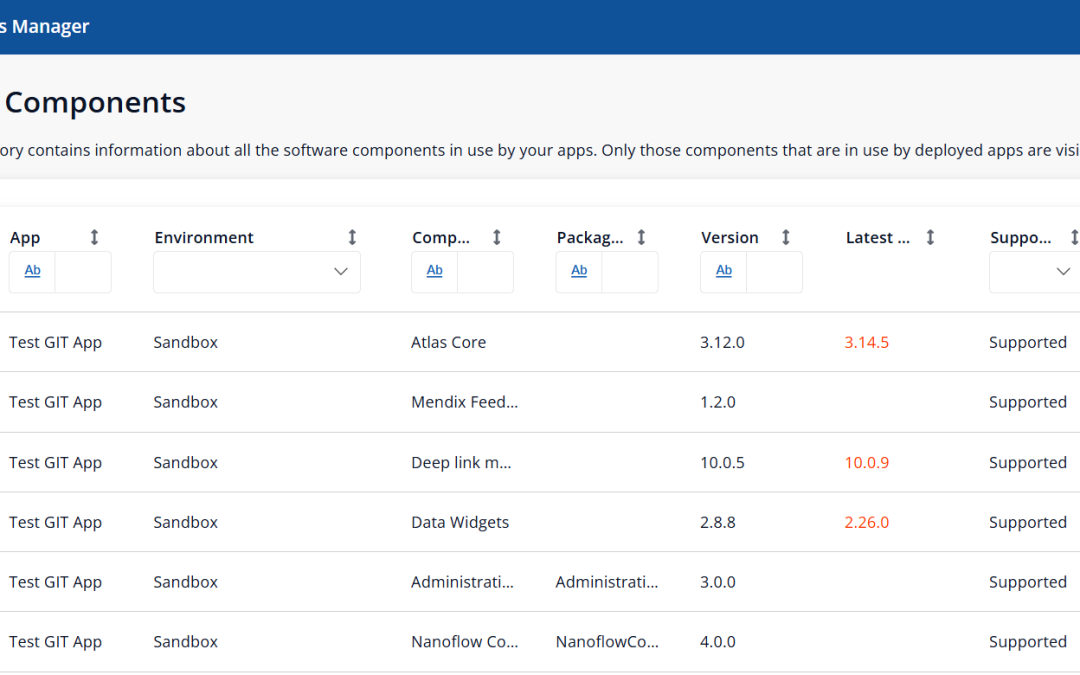Open Package filter type 'Ab' selector
The height and width of the screenshot is (675, 1080).
point(579,271)
